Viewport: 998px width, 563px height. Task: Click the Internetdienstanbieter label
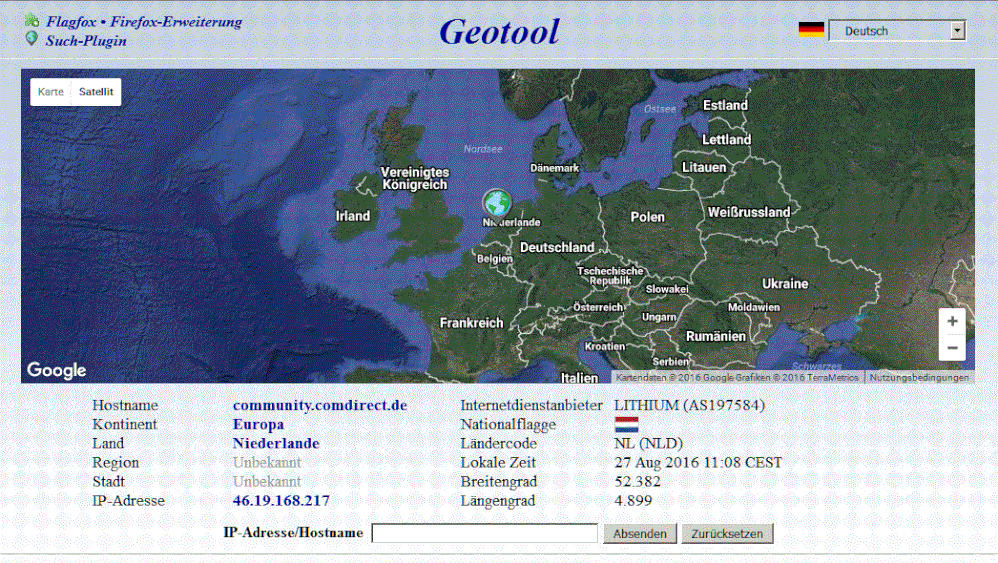click(x=531, y=405)
